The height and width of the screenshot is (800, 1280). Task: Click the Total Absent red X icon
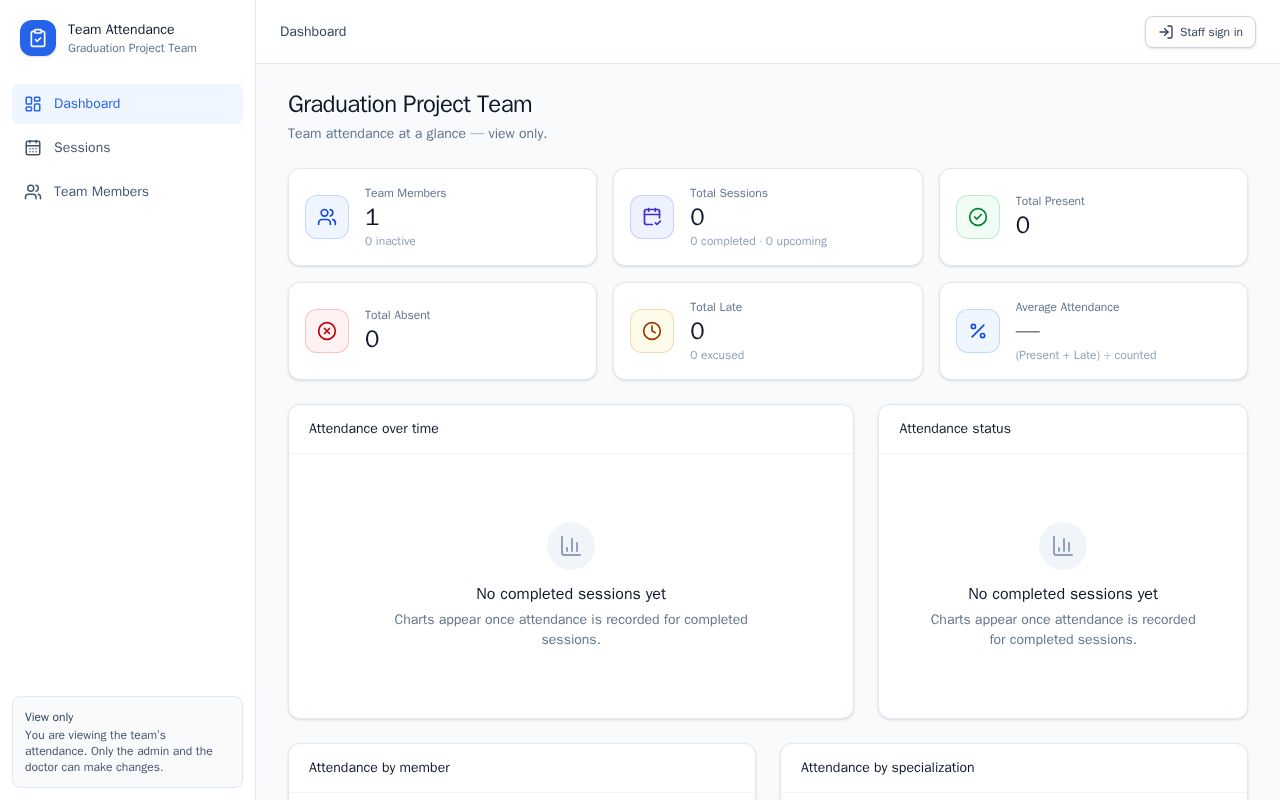coord(327,331)
